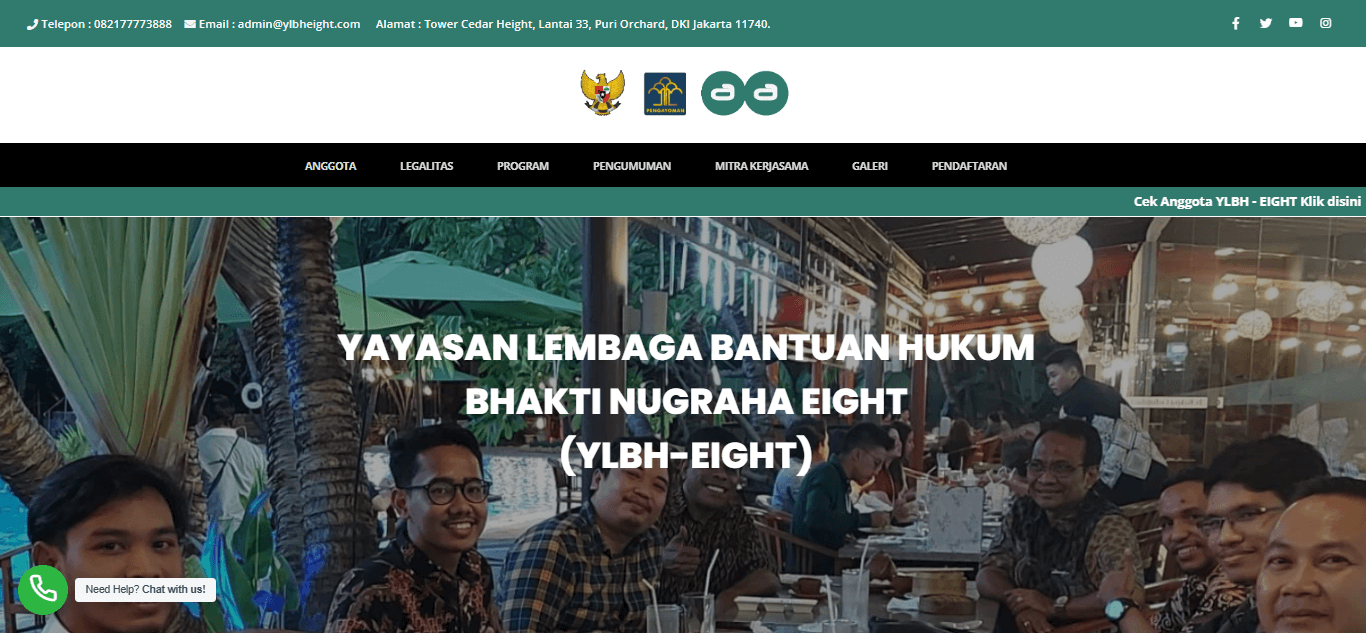Open the Instagram social icon
The width and height of the screenshot is (1366, 633).
(1326, 23)
